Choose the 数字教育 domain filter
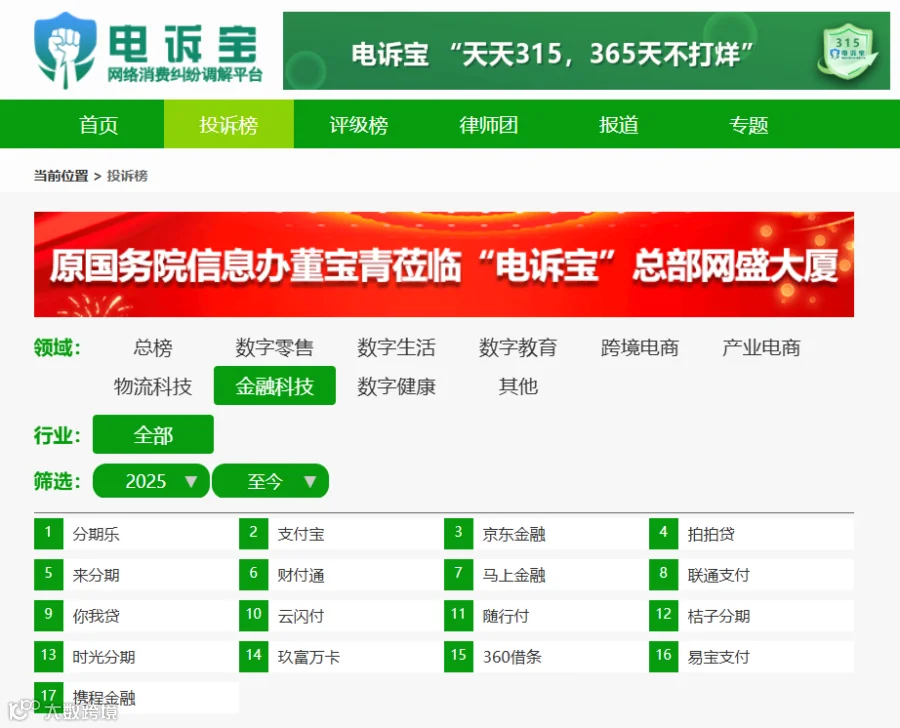The image size is (900, 728). (518, 348)
